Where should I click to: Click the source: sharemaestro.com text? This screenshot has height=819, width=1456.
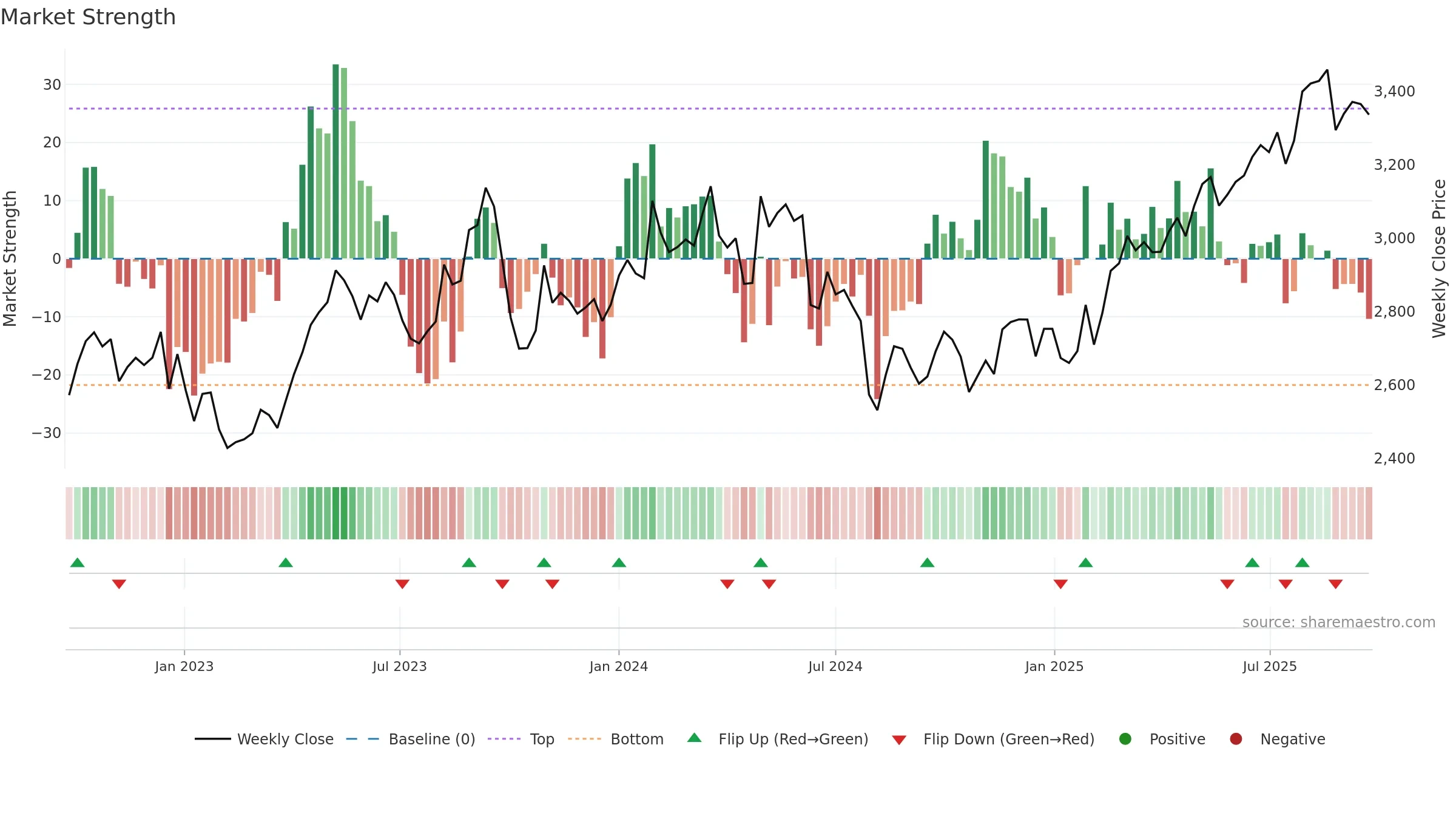click(1339, 622)
